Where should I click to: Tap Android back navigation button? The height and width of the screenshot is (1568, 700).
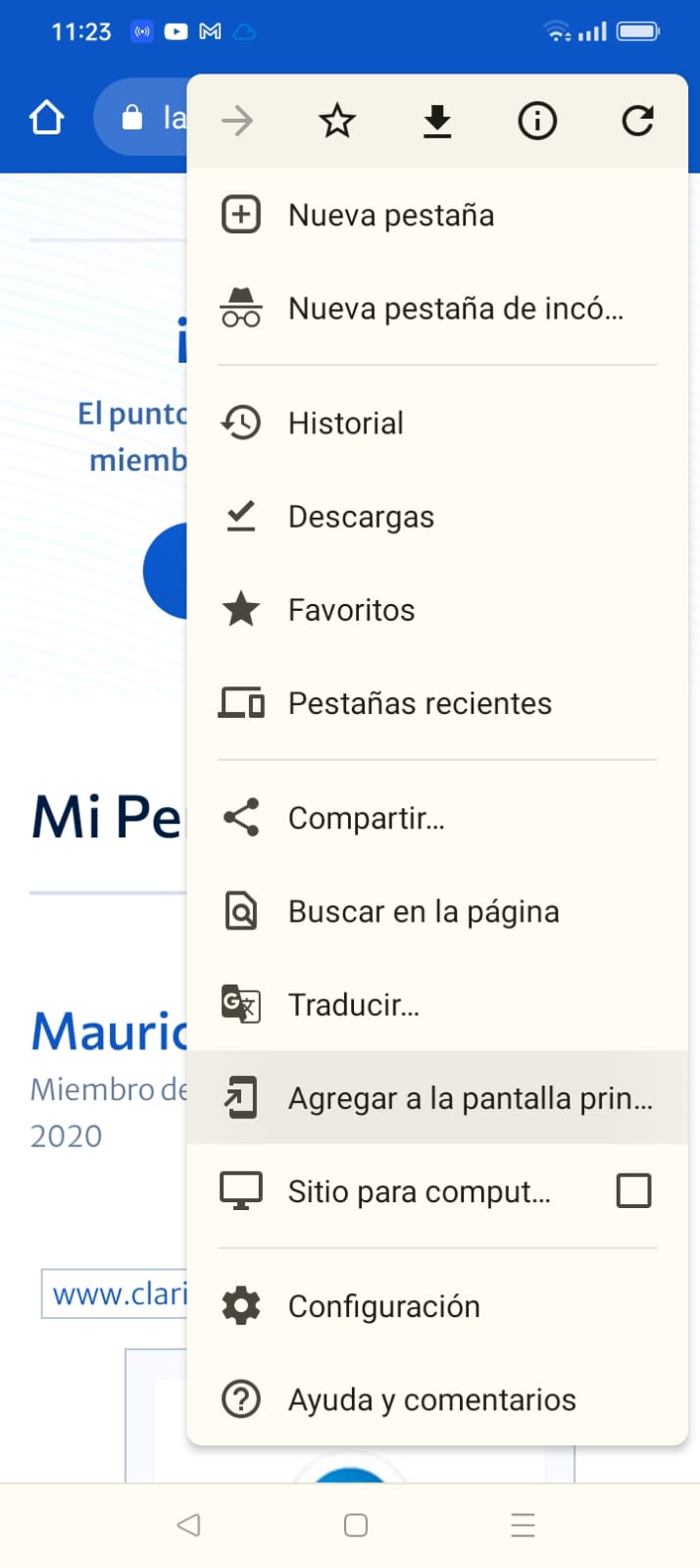188,1525
